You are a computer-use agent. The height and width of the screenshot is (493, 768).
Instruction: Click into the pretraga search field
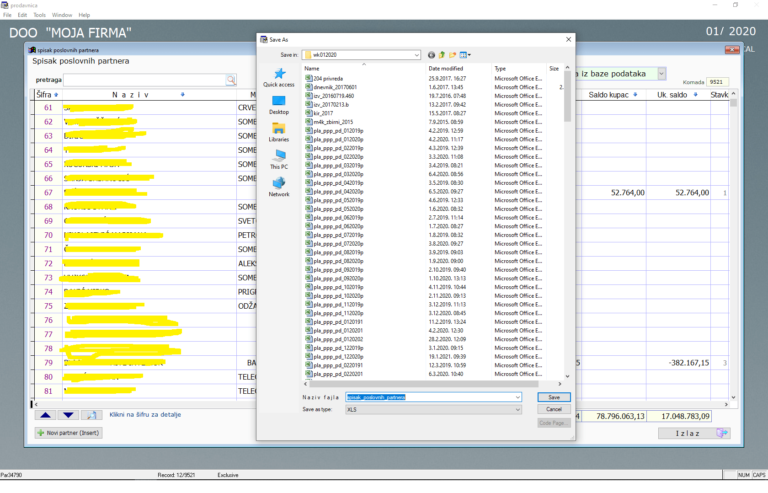pos(145,80)
